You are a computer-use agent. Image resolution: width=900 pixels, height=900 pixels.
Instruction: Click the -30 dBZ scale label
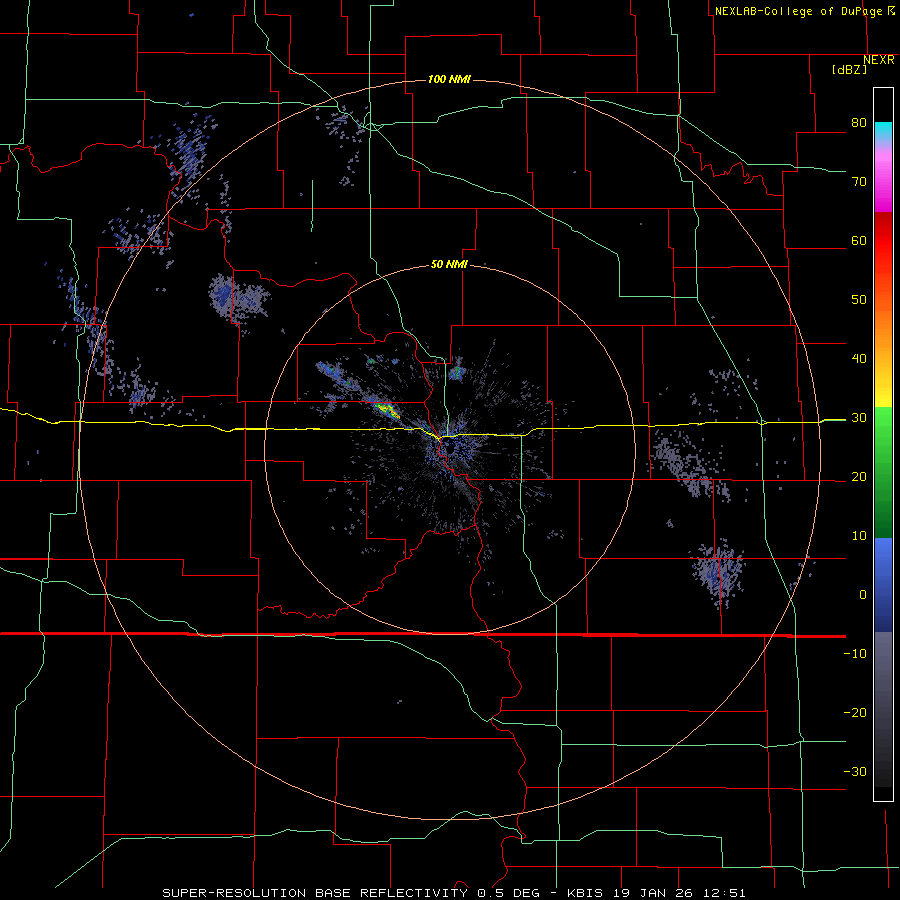855,772
